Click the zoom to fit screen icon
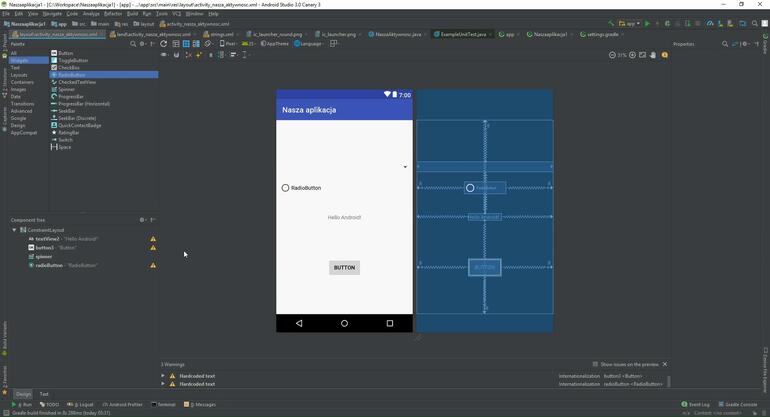770x417 pixels. point(642,55)
